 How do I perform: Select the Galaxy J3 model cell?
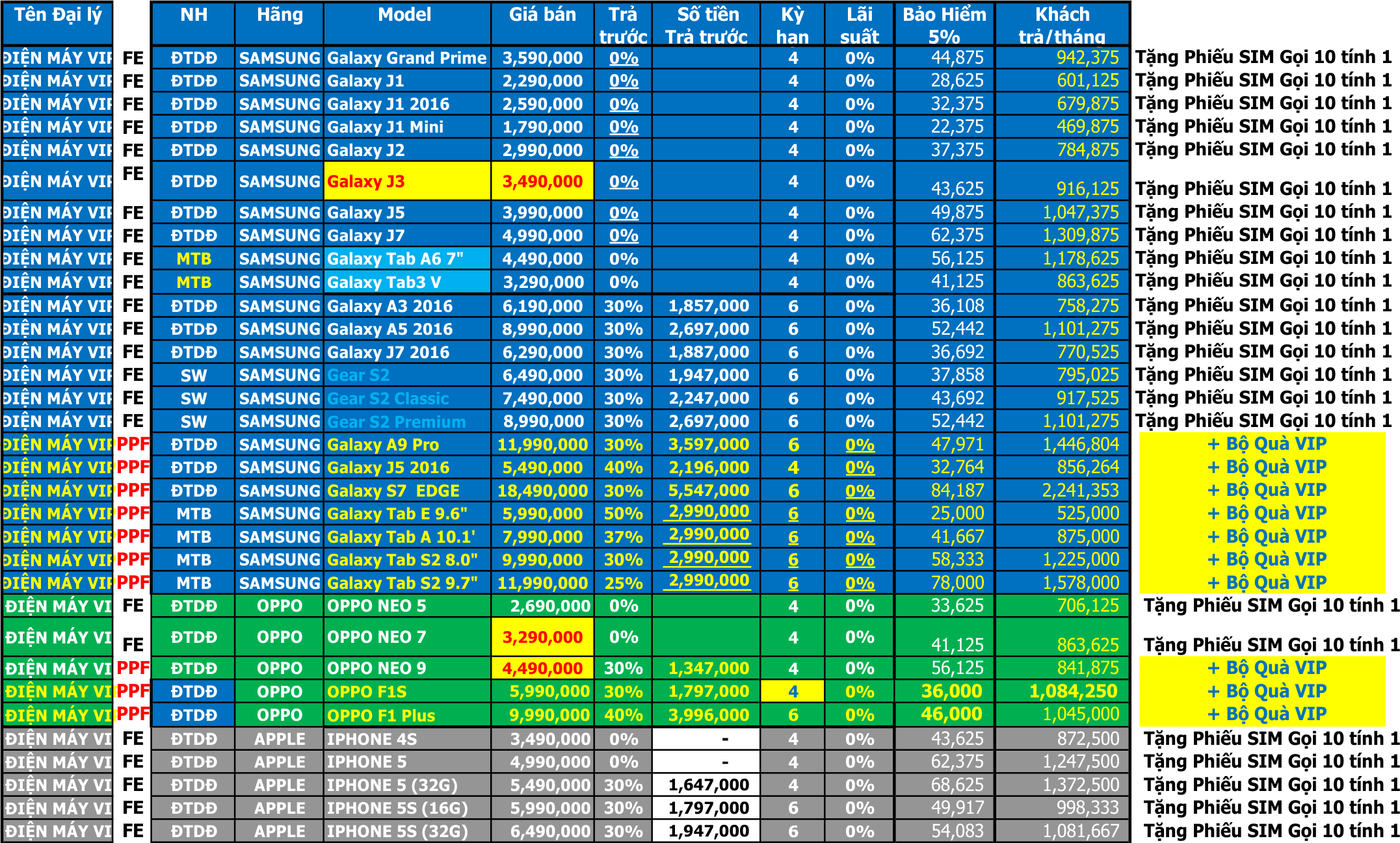pyautogui.click(x=407, y=181)
